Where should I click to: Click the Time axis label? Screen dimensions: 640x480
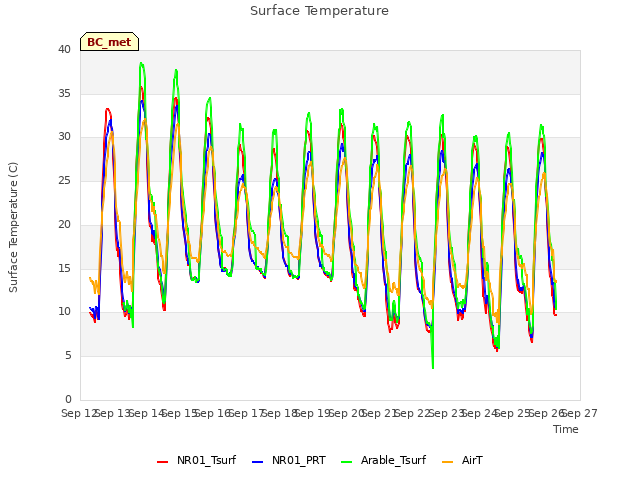pos(566,429)
